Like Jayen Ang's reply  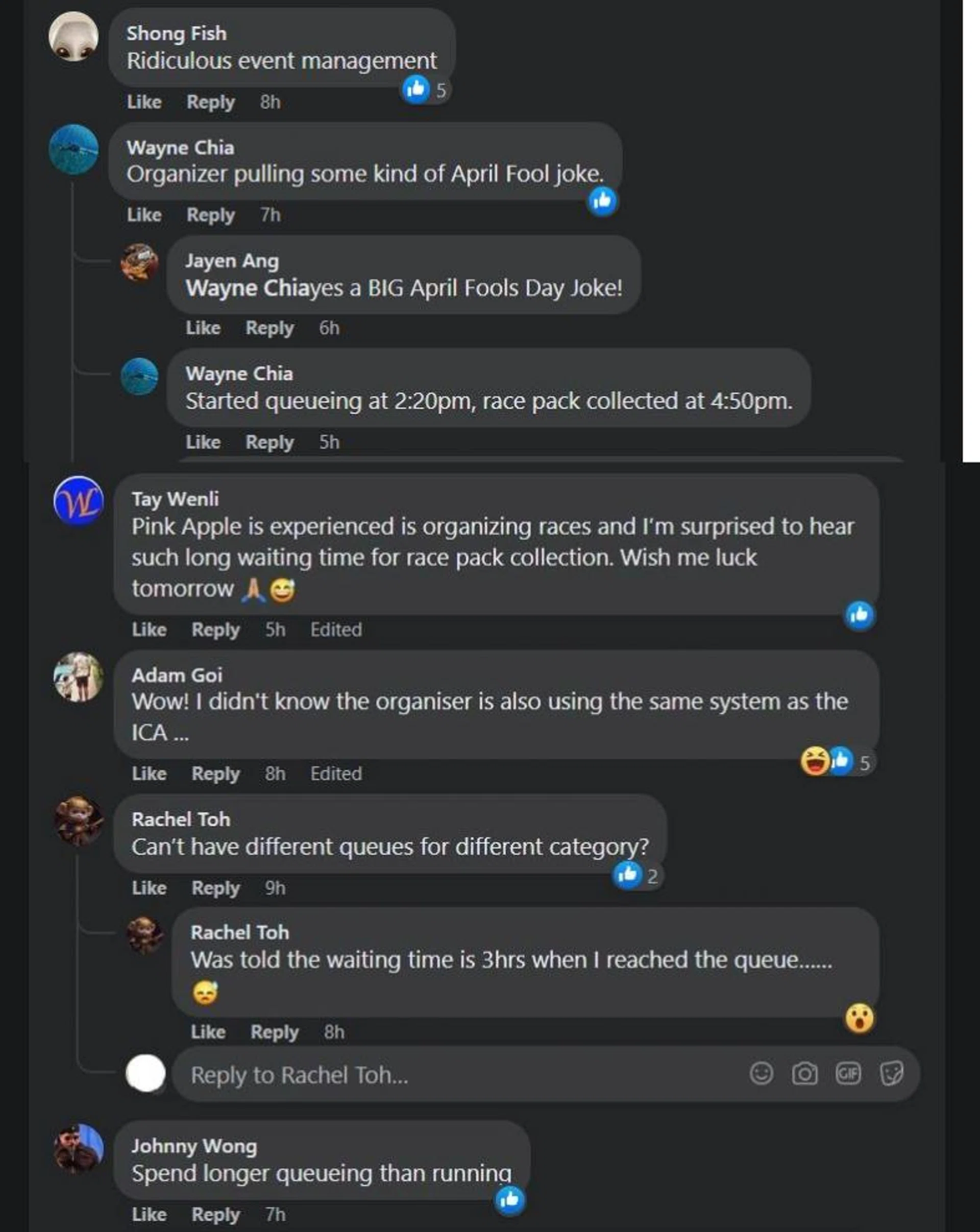[203, 328]
